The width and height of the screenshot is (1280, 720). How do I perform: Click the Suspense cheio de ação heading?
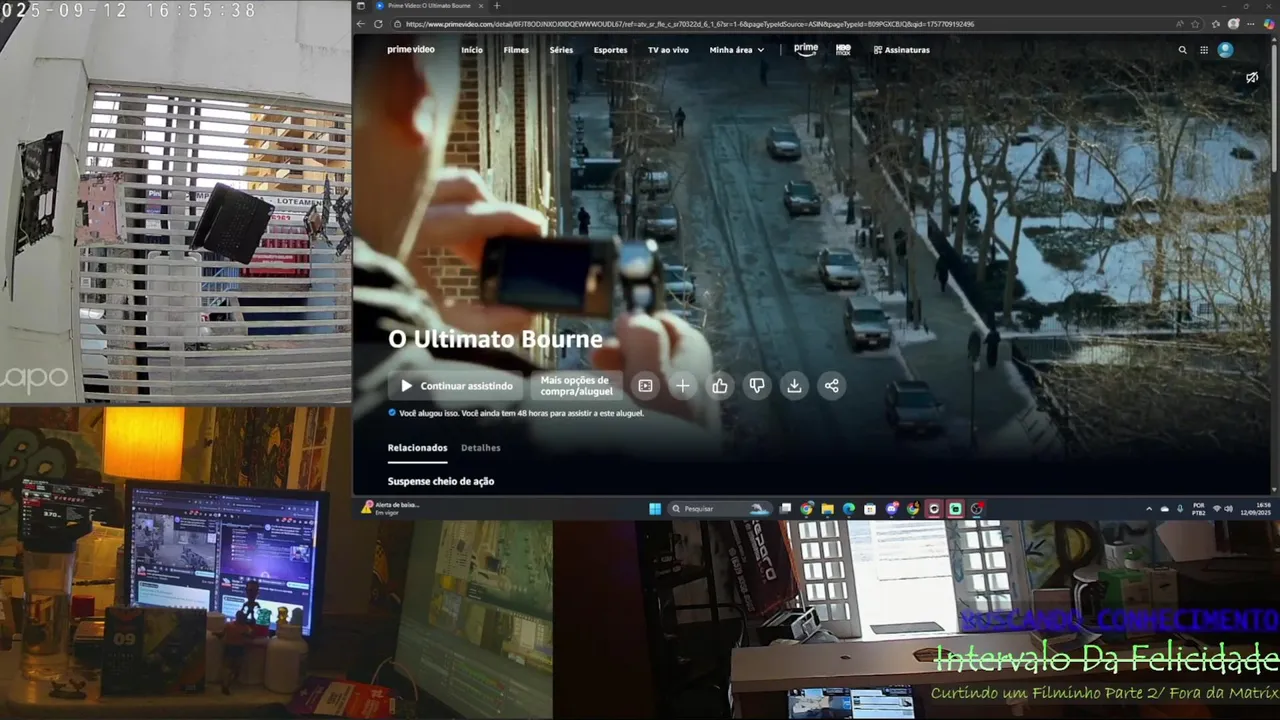click(441, 481)
